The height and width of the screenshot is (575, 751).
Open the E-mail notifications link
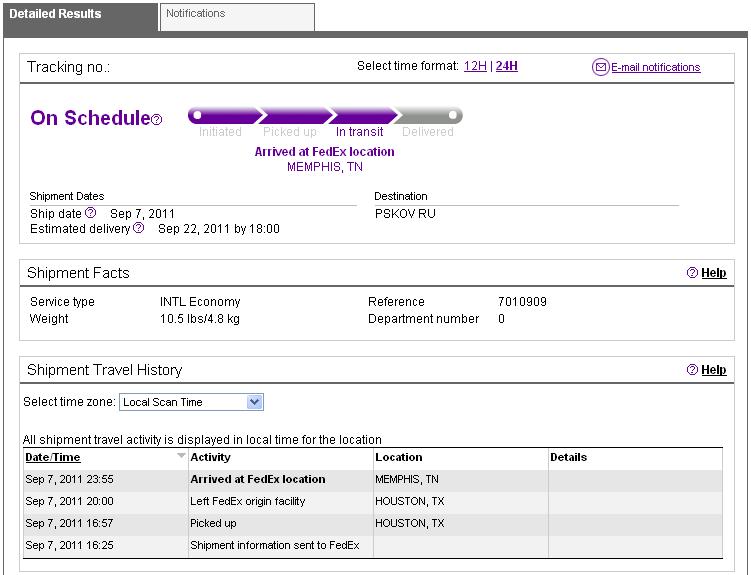click(x=655, y=68)
